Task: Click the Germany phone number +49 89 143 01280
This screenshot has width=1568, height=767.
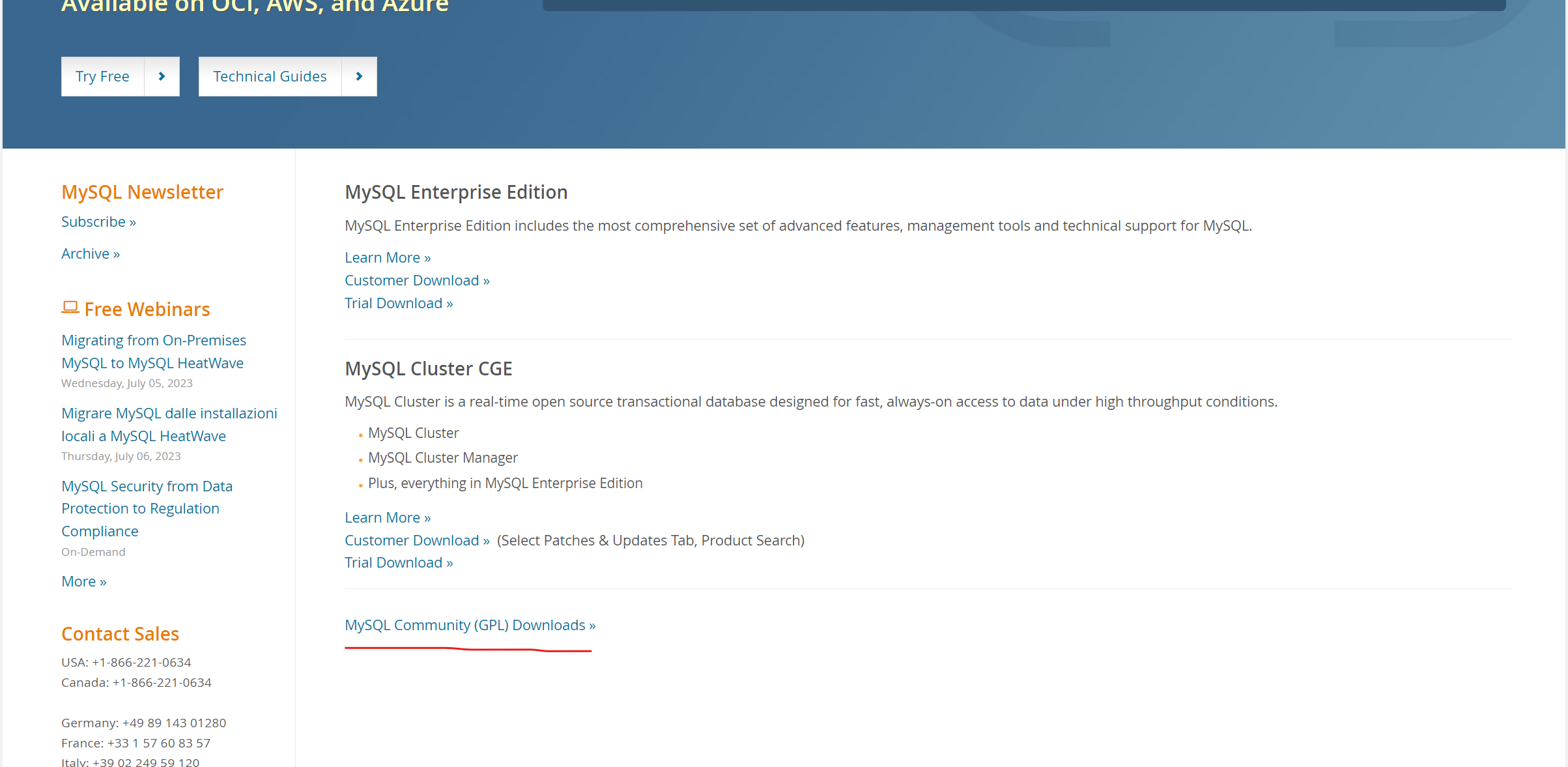Action: (x=174, y=723)
